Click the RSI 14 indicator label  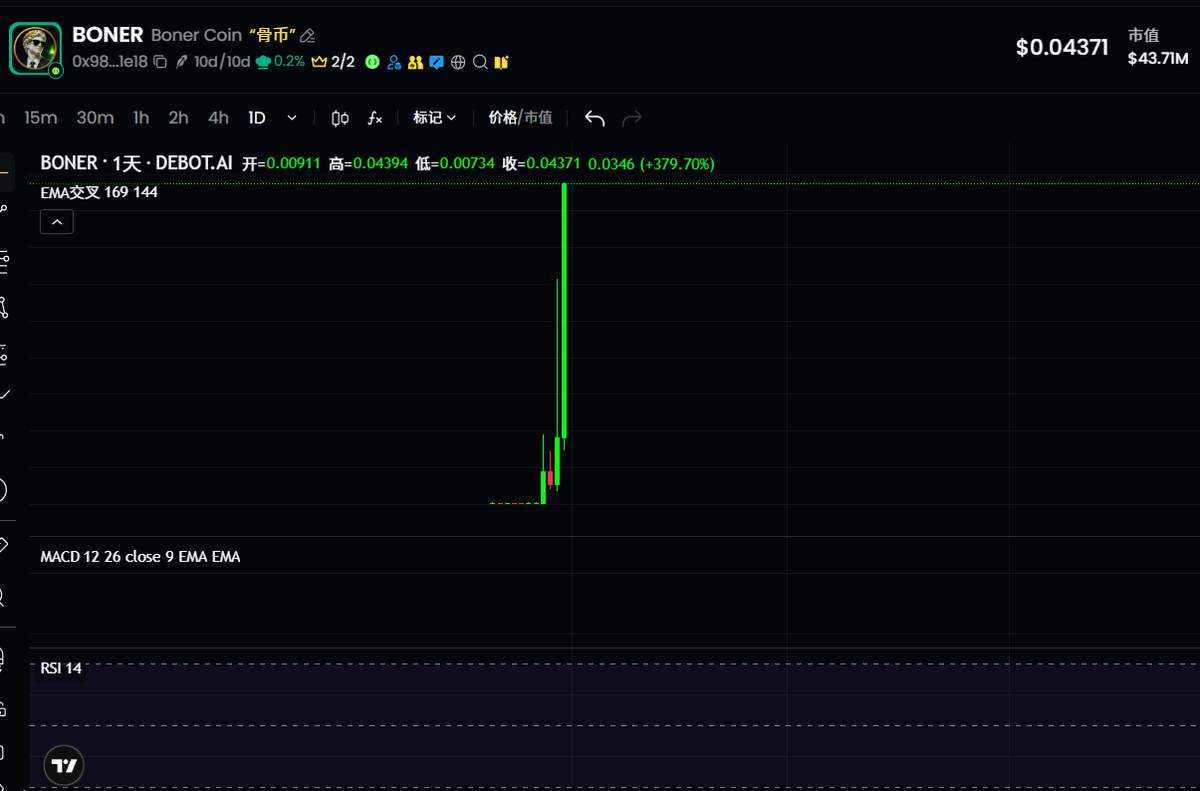pyautogui.click(x=61, y=668)
